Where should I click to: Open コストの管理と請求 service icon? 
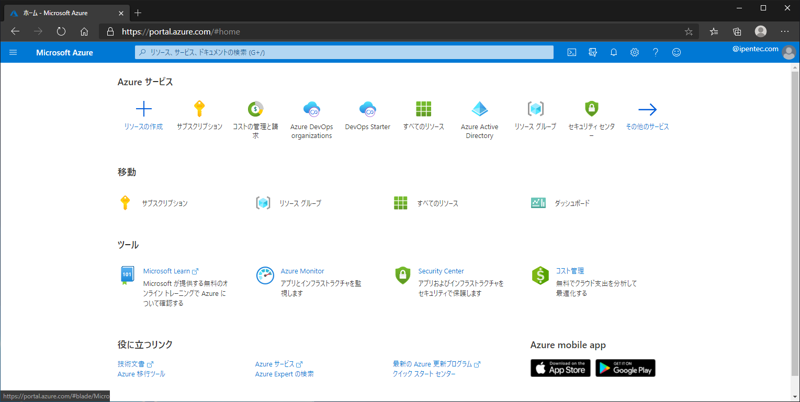click(x=256, y=109)
